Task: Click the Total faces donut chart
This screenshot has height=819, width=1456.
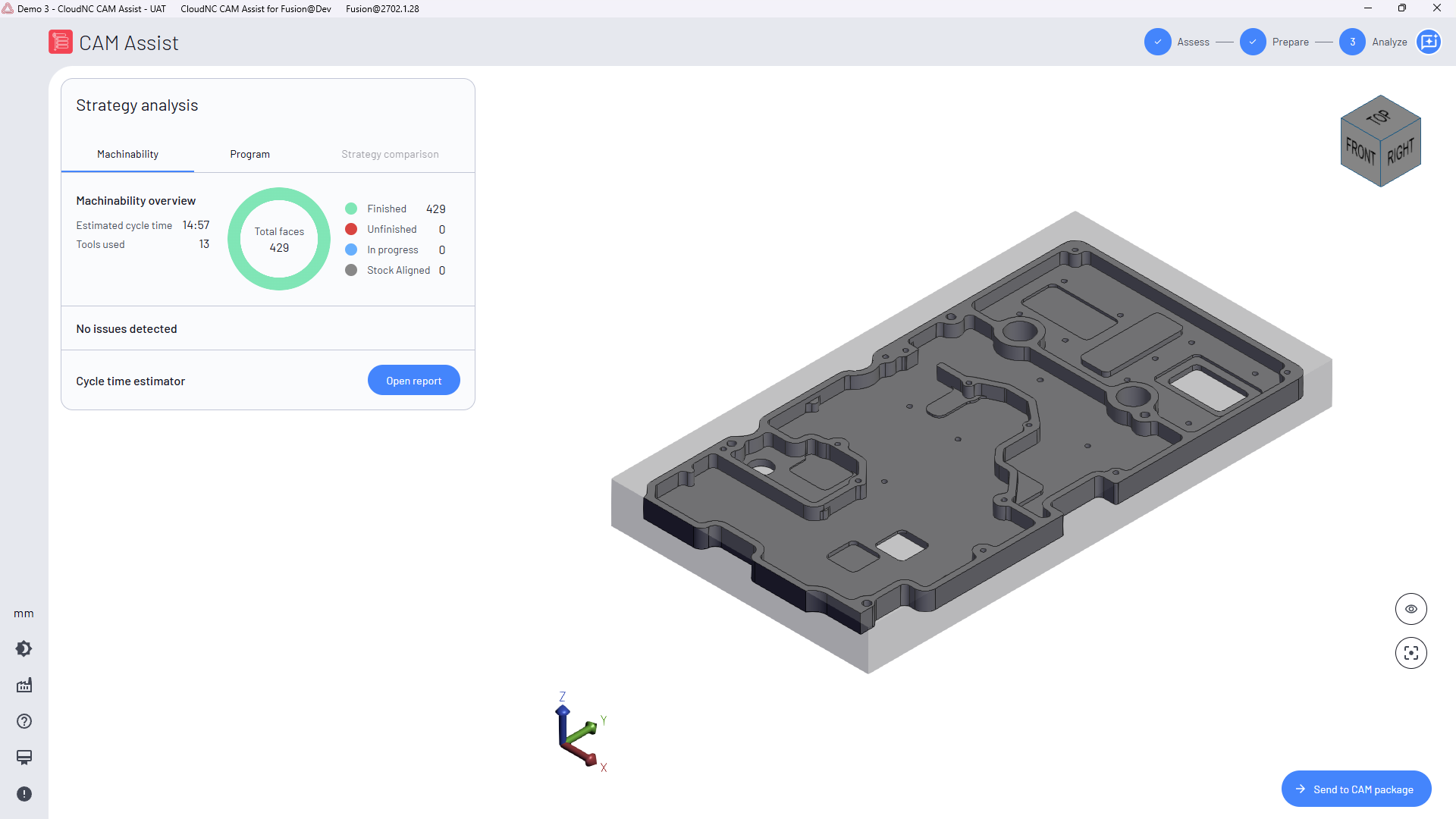Action: 279,239
